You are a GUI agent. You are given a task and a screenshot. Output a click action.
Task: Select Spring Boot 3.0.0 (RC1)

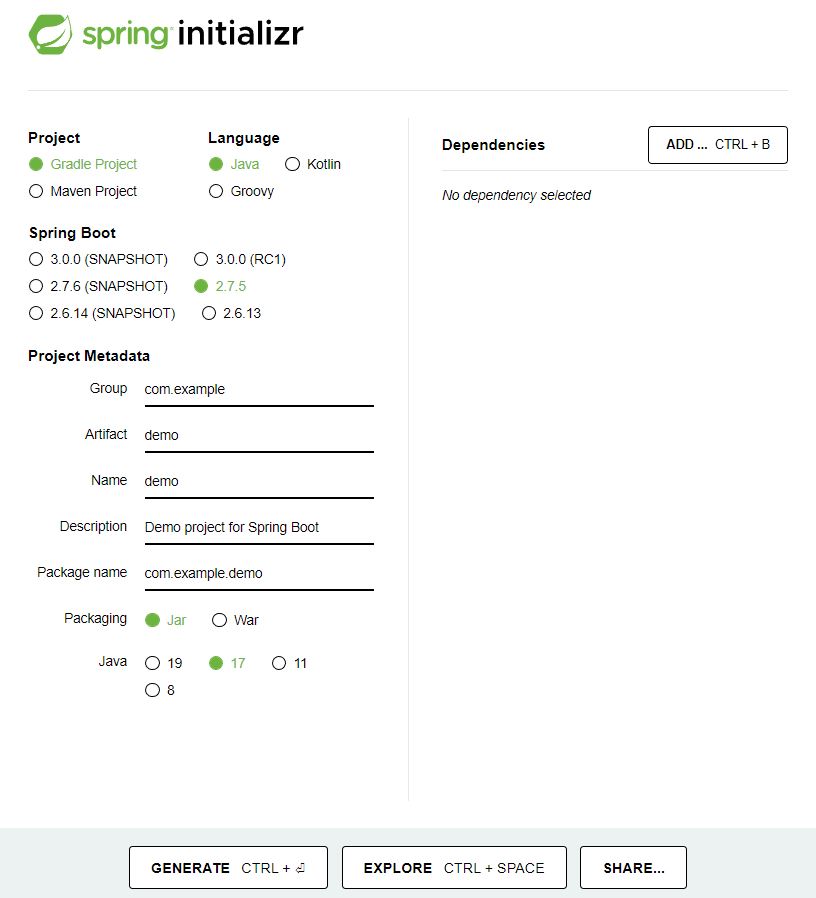[201, 259]
